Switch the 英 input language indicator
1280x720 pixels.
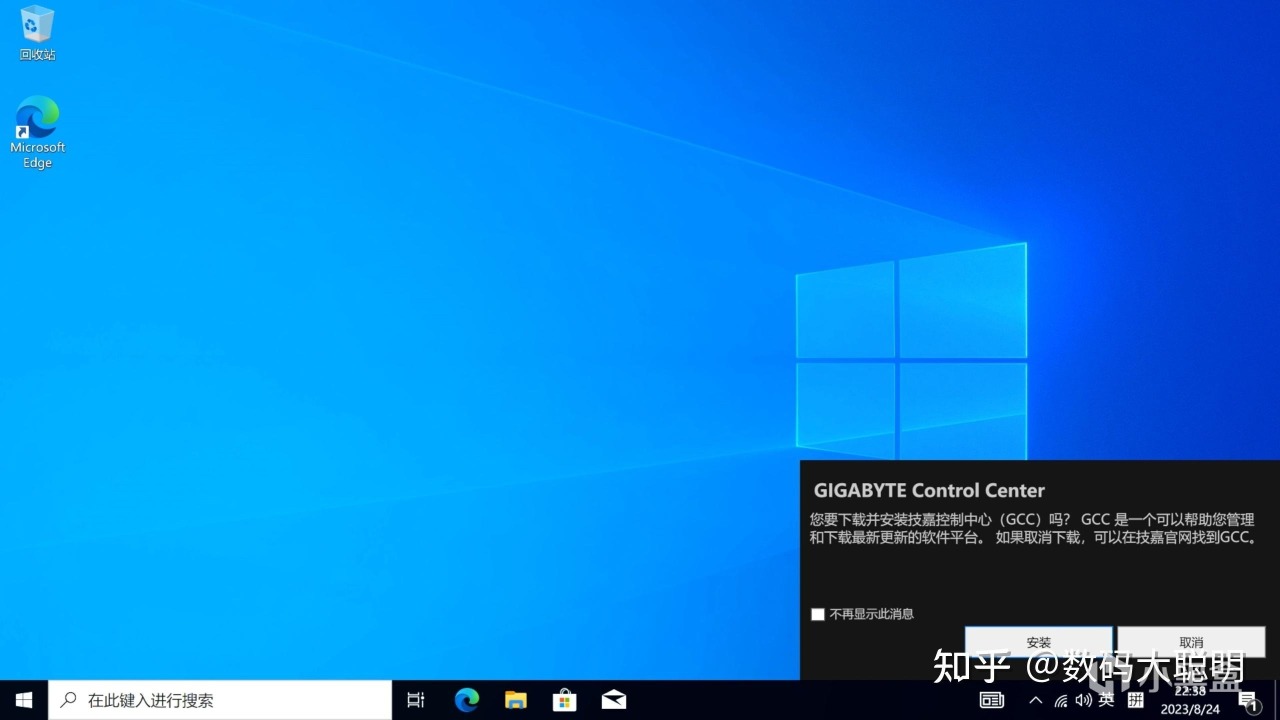[1107, 700]
